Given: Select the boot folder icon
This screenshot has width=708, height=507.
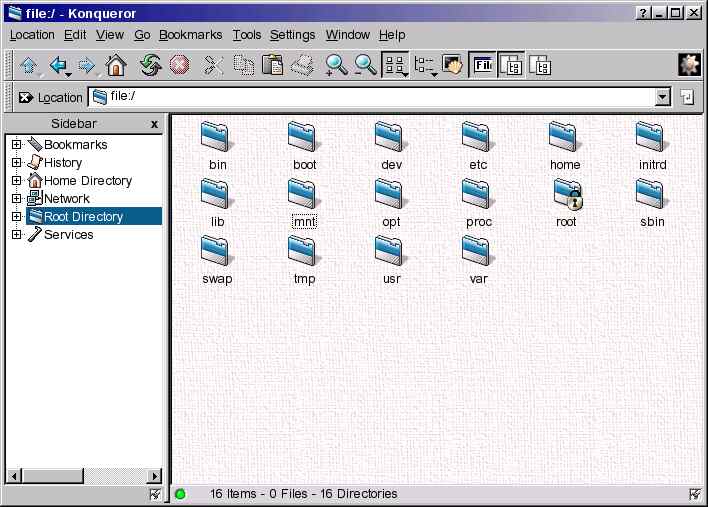Looking at the screenshot, I should tap(303, 137).
